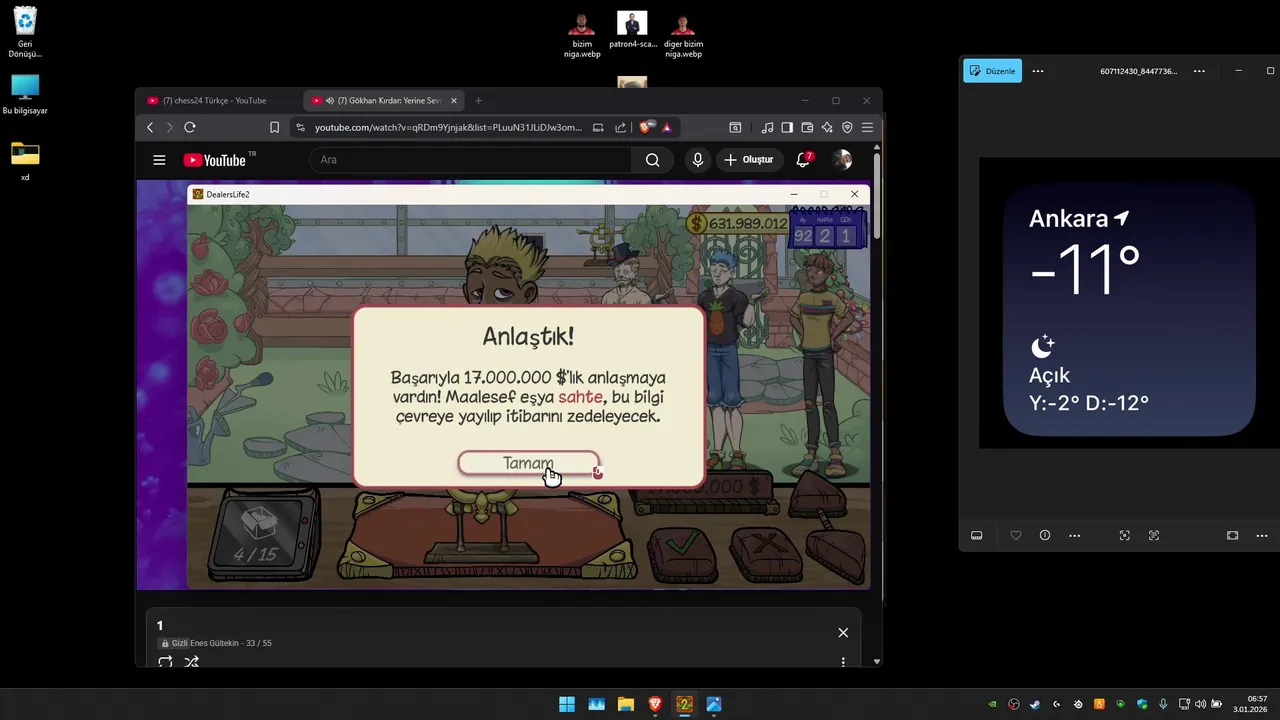Click the Düzenle edit button in Photos

992,71
